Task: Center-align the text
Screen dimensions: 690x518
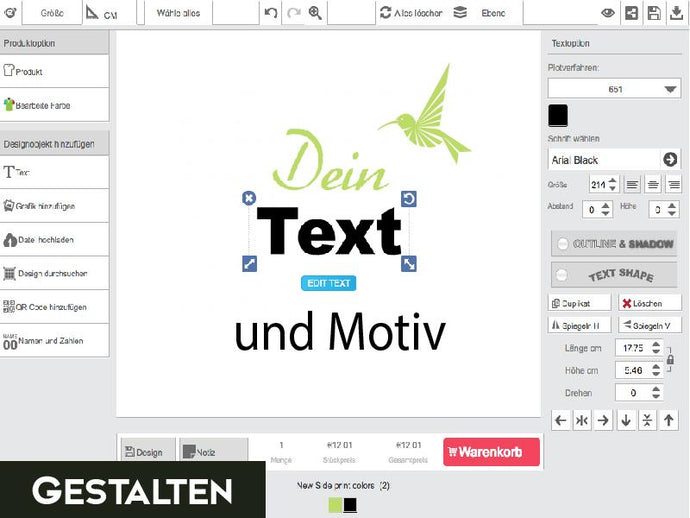Action: pos(653,185)
